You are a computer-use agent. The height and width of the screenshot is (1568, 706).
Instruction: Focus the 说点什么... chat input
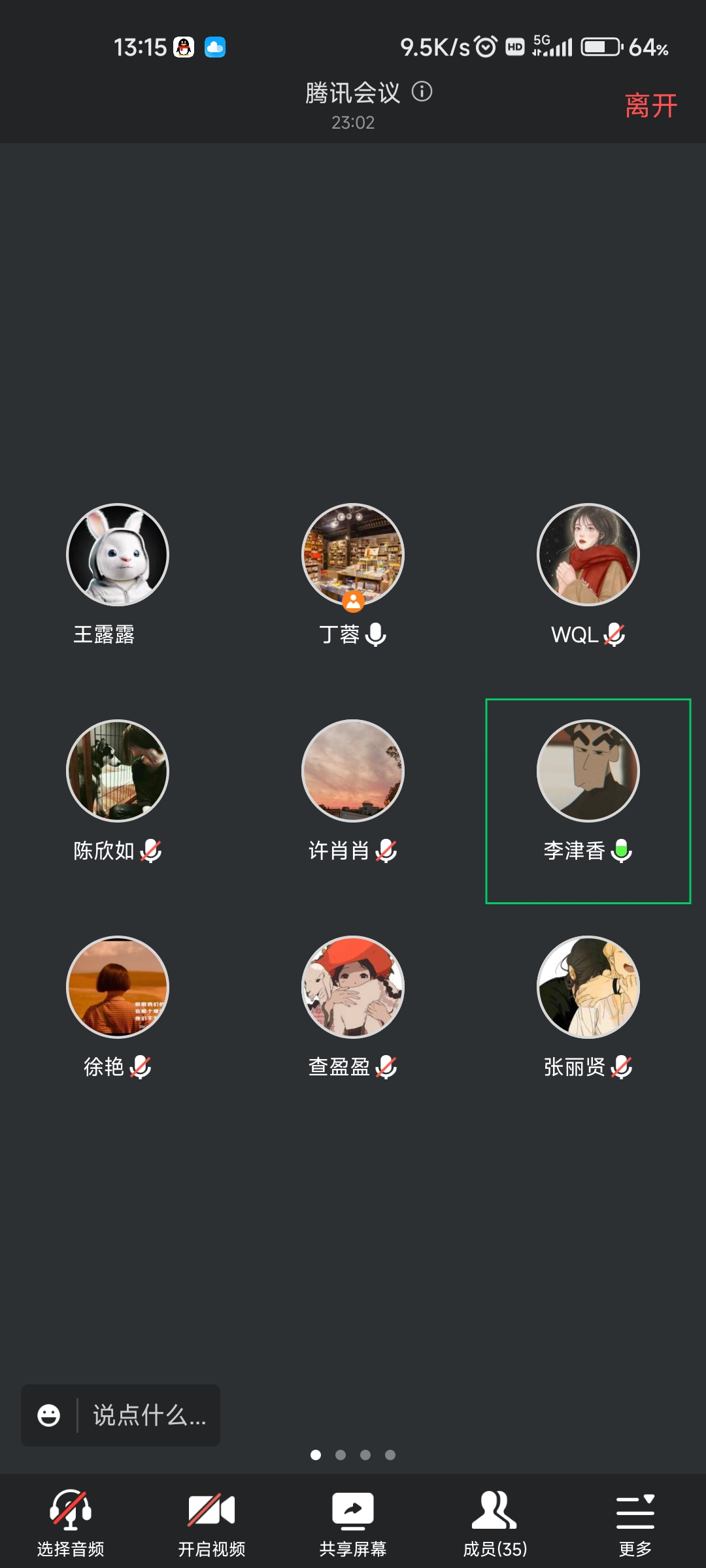[150, 1415]
